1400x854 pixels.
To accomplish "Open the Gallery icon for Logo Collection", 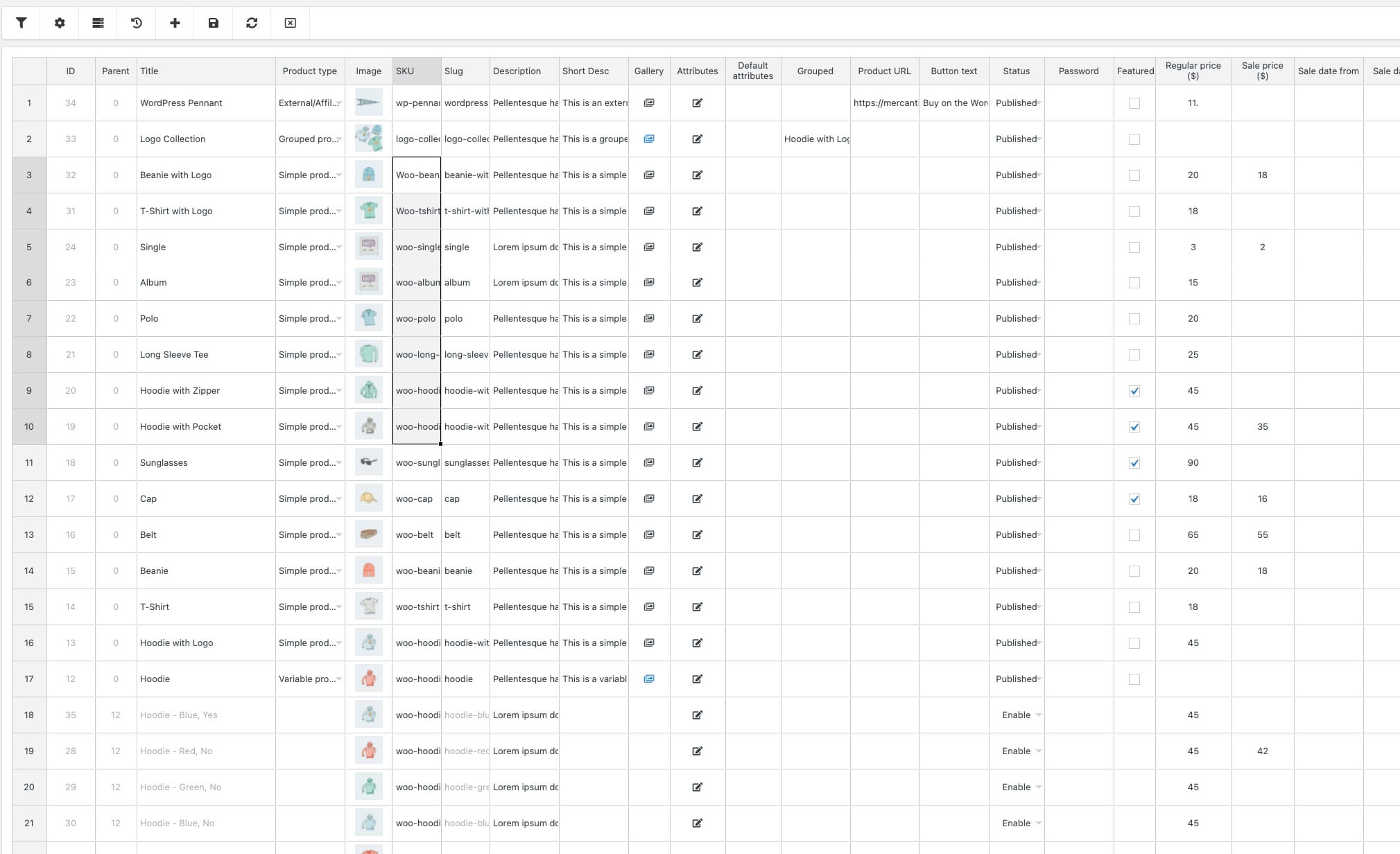I will (x=648, y=139).
